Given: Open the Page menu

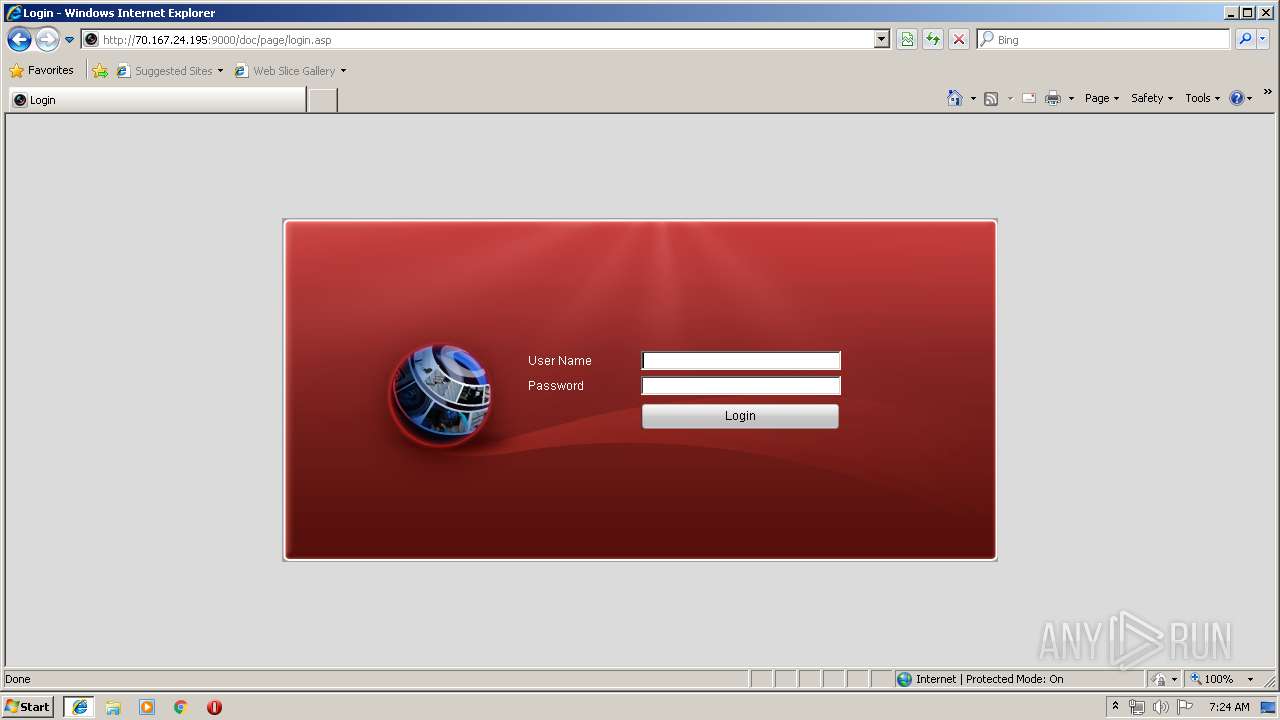Looking at the screenshot, I should tap(1102, 98).
